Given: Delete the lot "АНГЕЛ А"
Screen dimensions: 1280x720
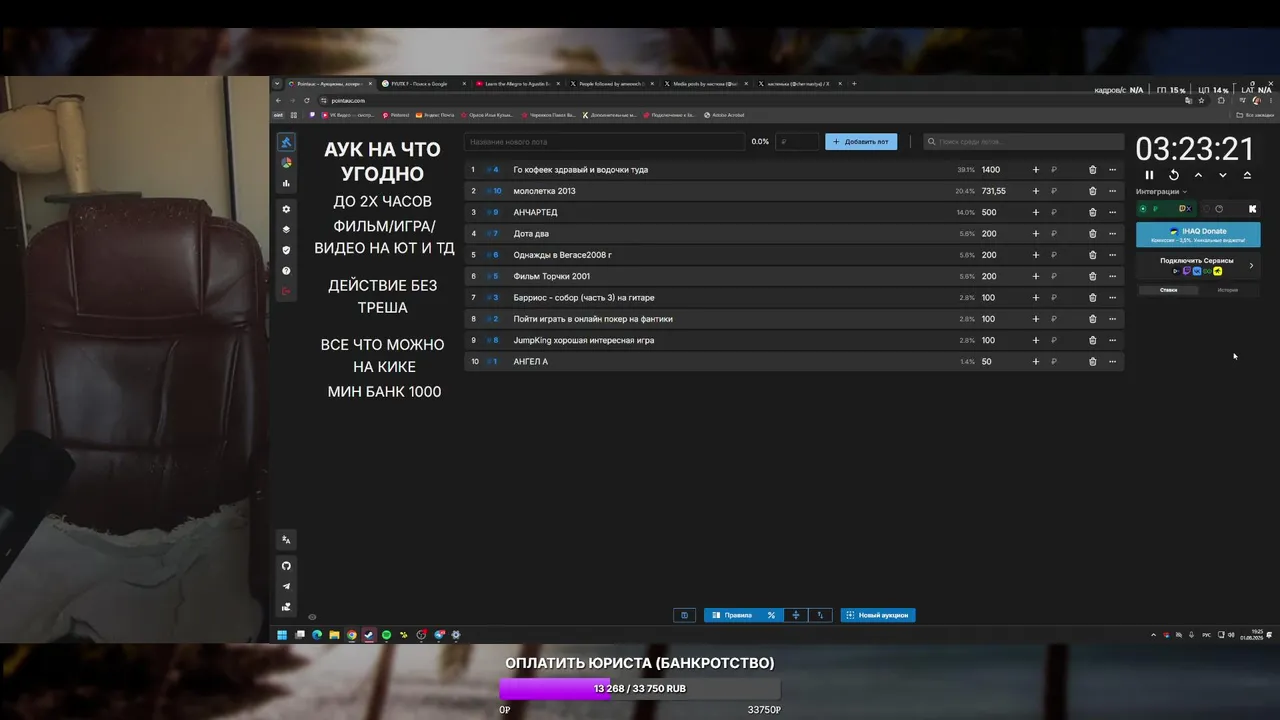Looking at the screenshot, I should coord(1092,362).
